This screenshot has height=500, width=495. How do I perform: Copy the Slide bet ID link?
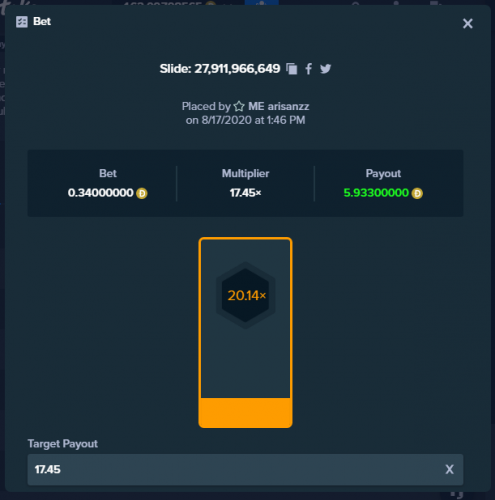pos(292,69)
